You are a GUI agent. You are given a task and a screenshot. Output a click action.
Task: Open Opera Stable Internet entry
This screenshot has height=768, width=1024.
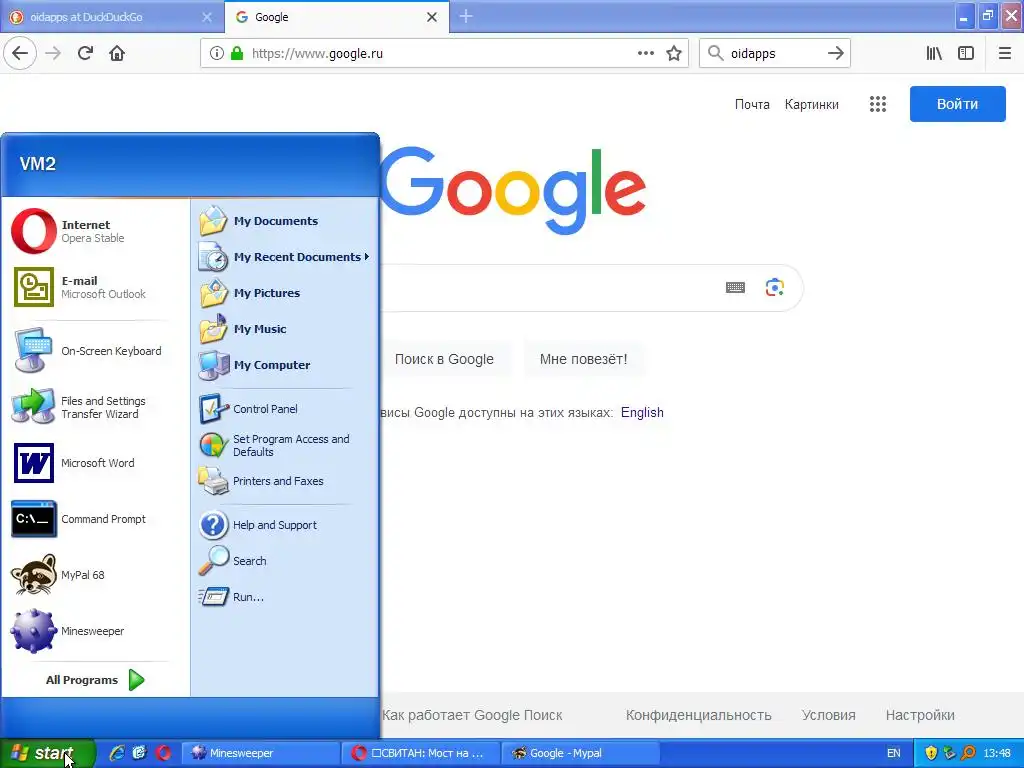point(95,231)
